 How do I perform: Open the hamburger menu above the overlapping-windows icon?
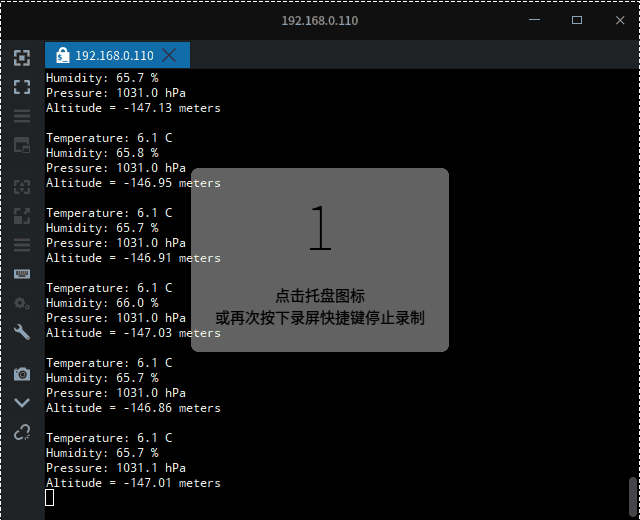pos(22,116)
